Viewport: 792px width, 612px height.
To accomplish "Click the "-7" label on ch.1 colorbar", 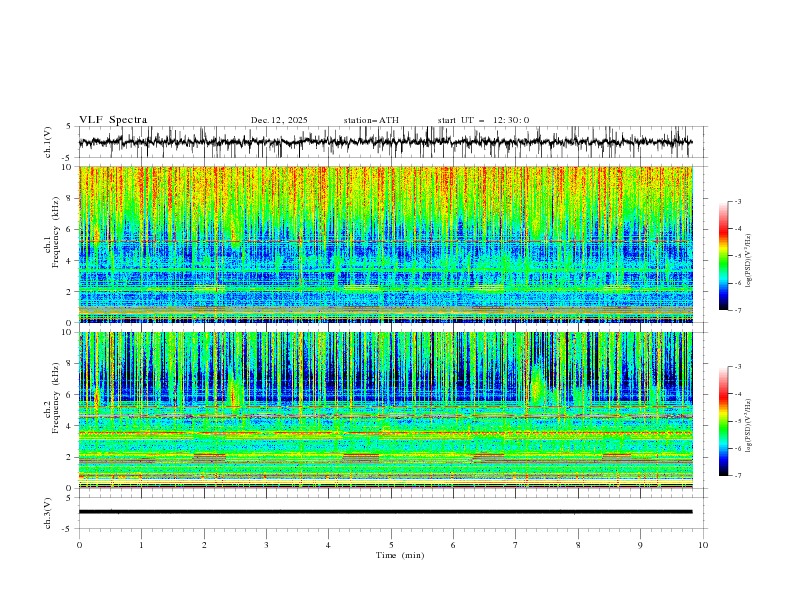I will (737, 310).
